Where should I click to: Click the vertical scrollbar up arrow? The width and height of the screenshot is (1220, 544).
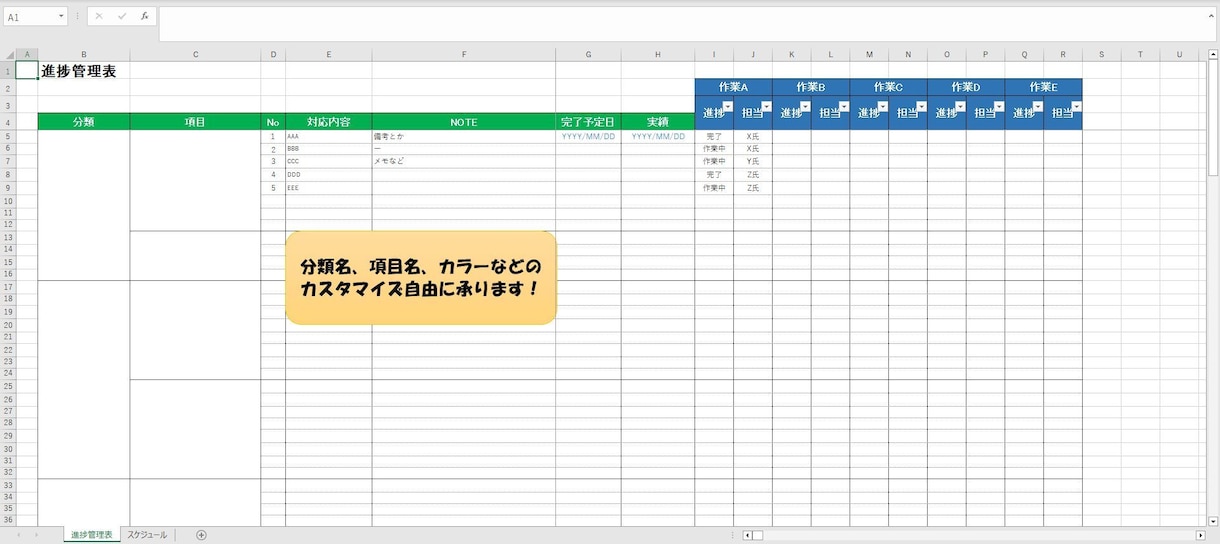click(1214, 54)
